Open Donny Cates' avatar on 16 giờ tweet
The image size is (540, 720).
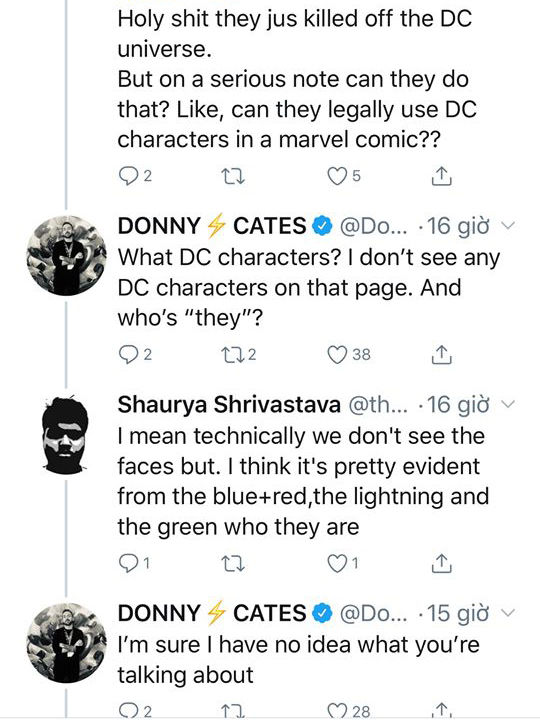tap(67, 255)
